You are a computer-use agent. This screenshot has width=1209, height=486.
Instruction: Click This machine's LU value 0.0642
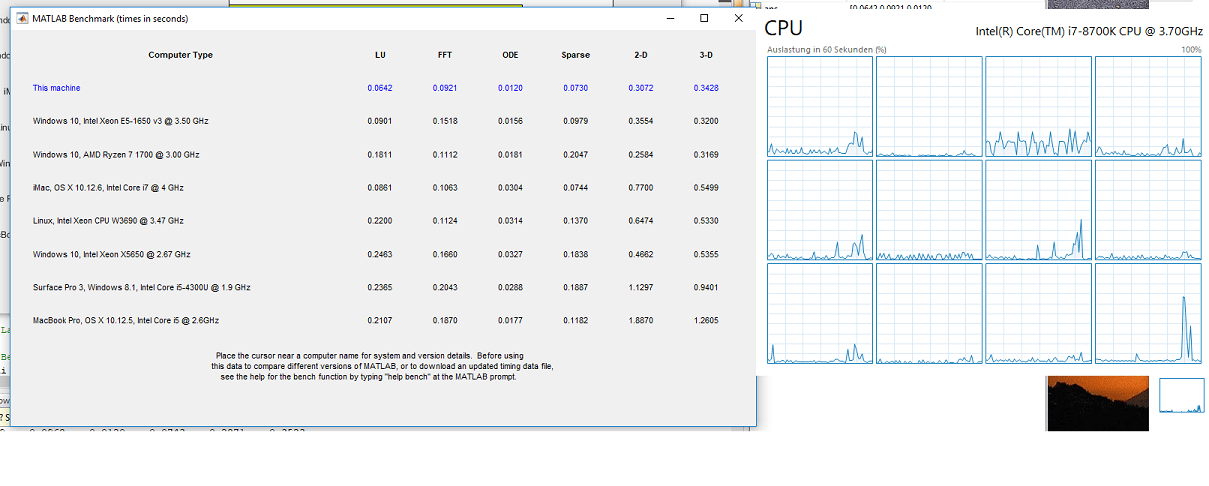click(380, 88)
